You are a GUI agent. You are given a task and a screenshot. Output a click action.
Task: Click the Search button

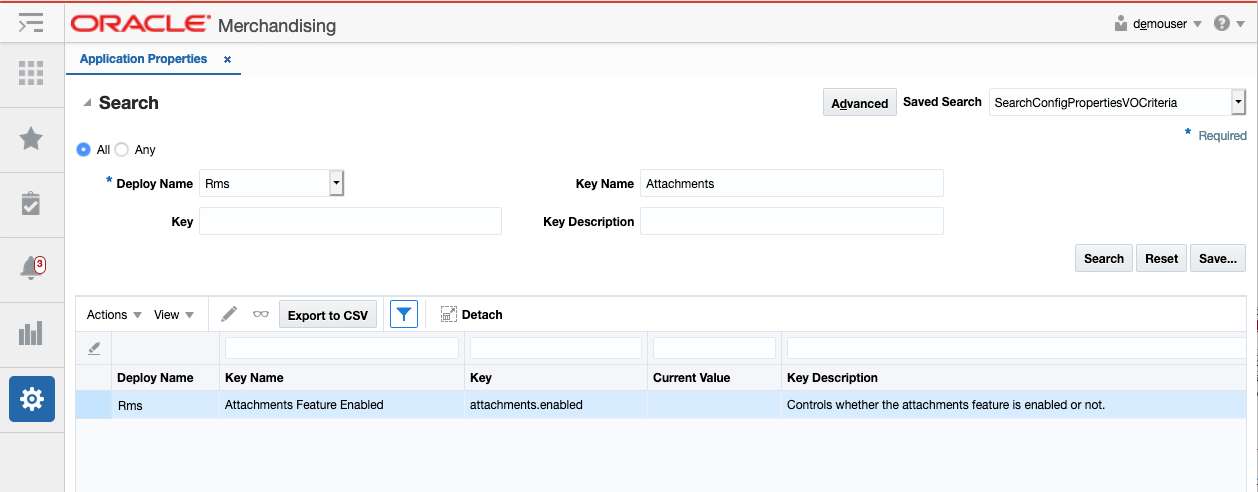[1104, 258]
